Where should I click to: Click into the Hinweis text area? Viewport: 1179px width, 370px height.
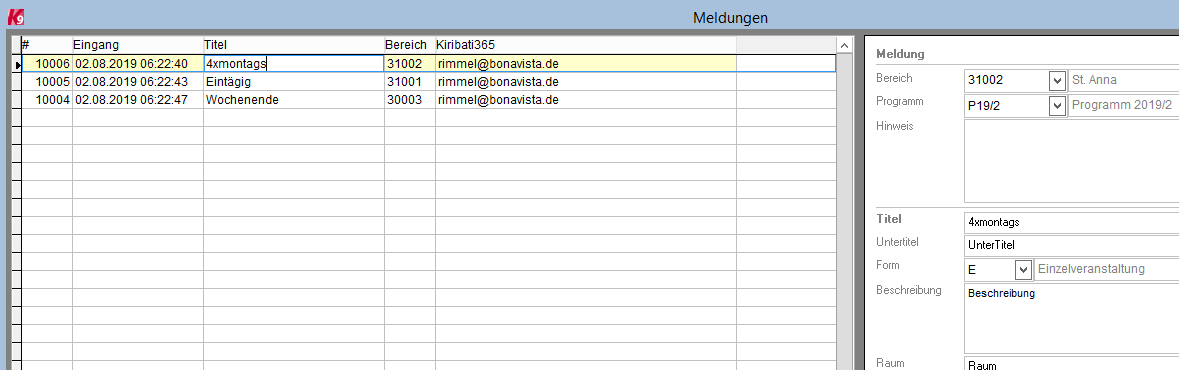click(x=1071, y=161)
